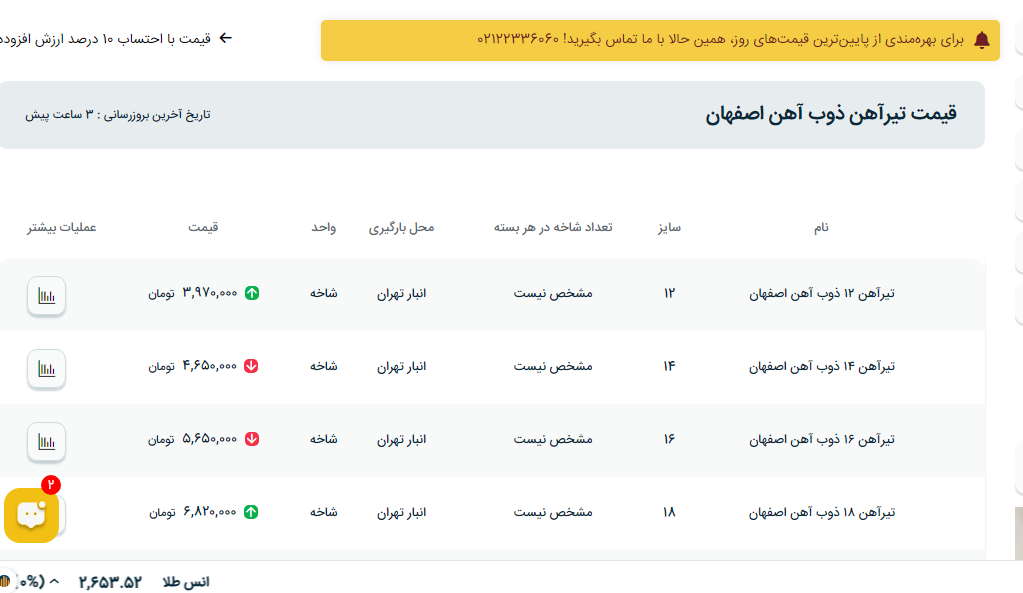Viewport: 1023px width, 593px height.
Task: Click the قیمت column header
Action: pyautogui.click(x=203, y=228)
